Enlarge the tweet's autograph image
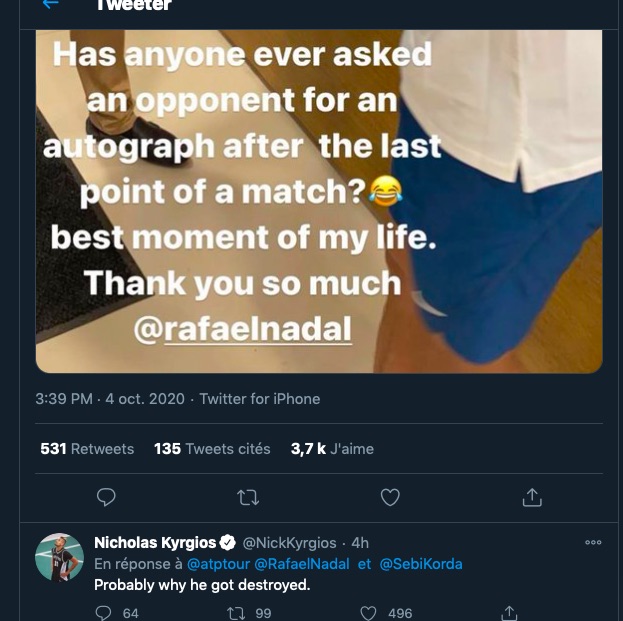Viewport: 623px width, 621px height. 319,200
